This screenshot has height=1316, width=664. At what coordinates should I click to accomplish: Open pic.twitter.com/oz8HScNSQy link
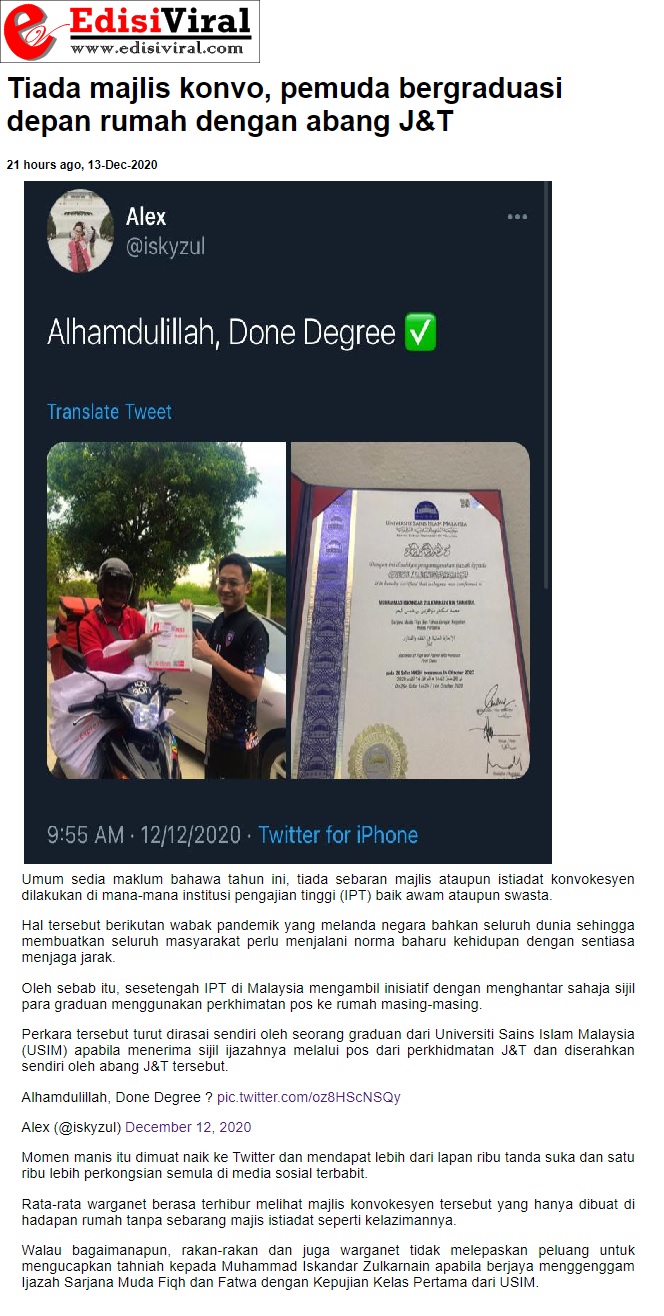pyautogui.click(x=308, y=1097)
